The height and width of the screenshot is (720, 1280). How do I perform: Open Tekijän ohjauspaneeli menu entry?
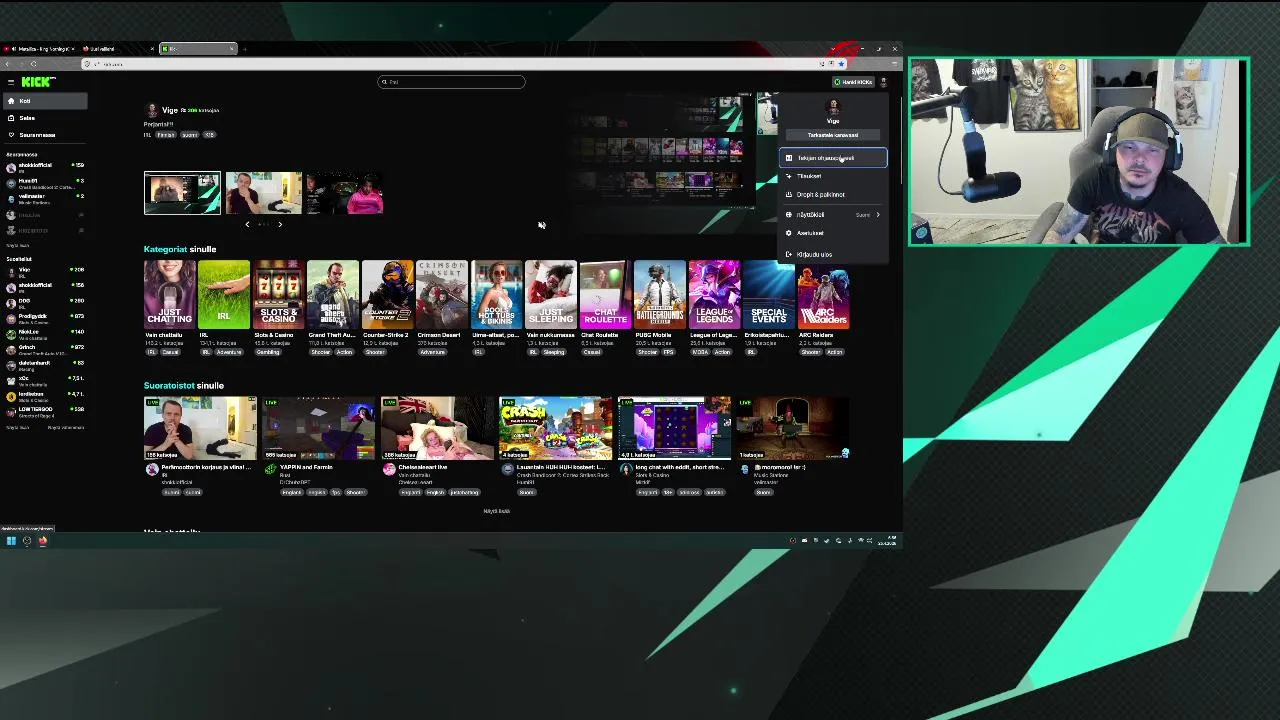(x=833, y=158)
